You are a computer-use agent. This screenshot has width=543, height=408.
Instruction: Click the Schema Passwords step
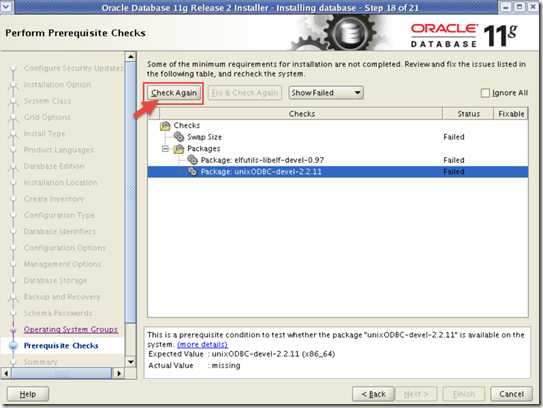pos(58,313)
